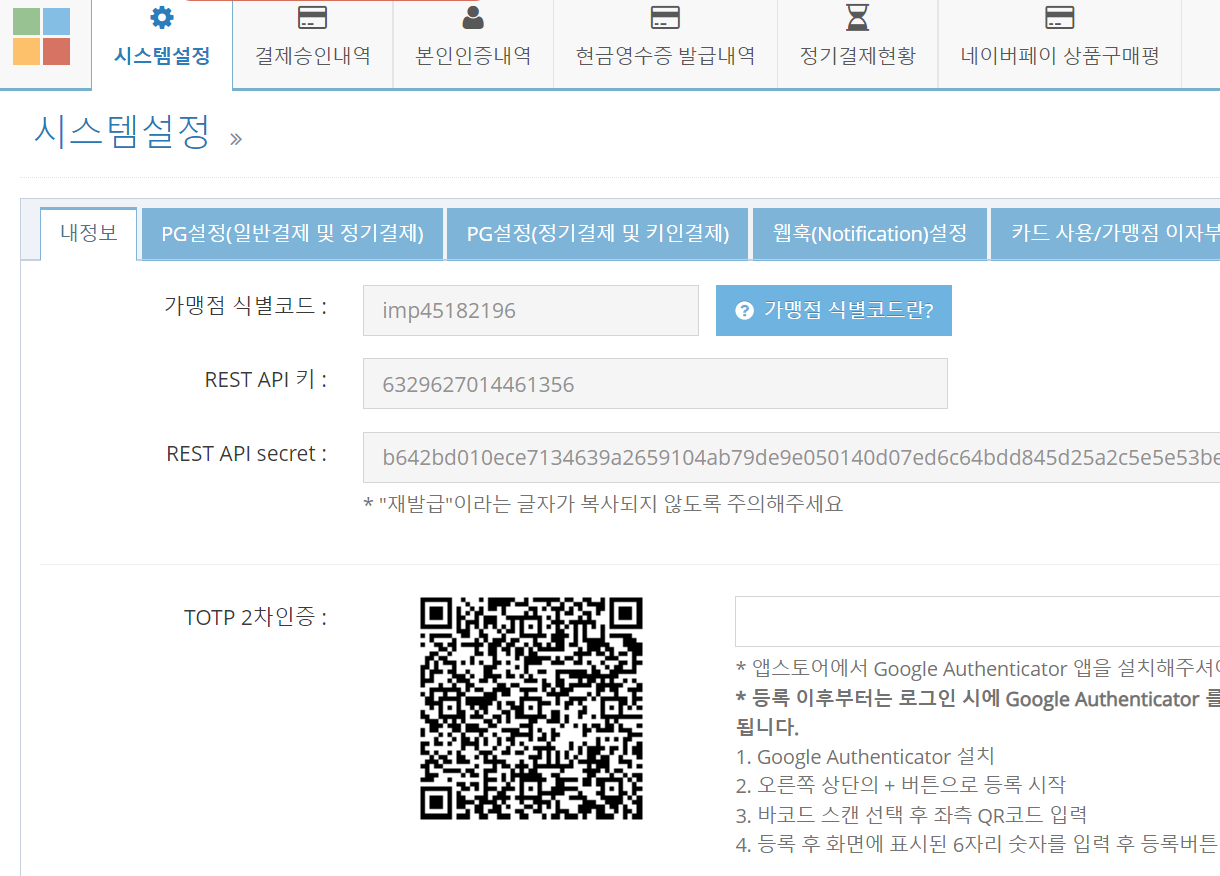The width and height of the screenshot is (1220, 876).
Task: Click the bold '등록 이후부터는 로그인 시에' notice
Action: coord(977,713)
